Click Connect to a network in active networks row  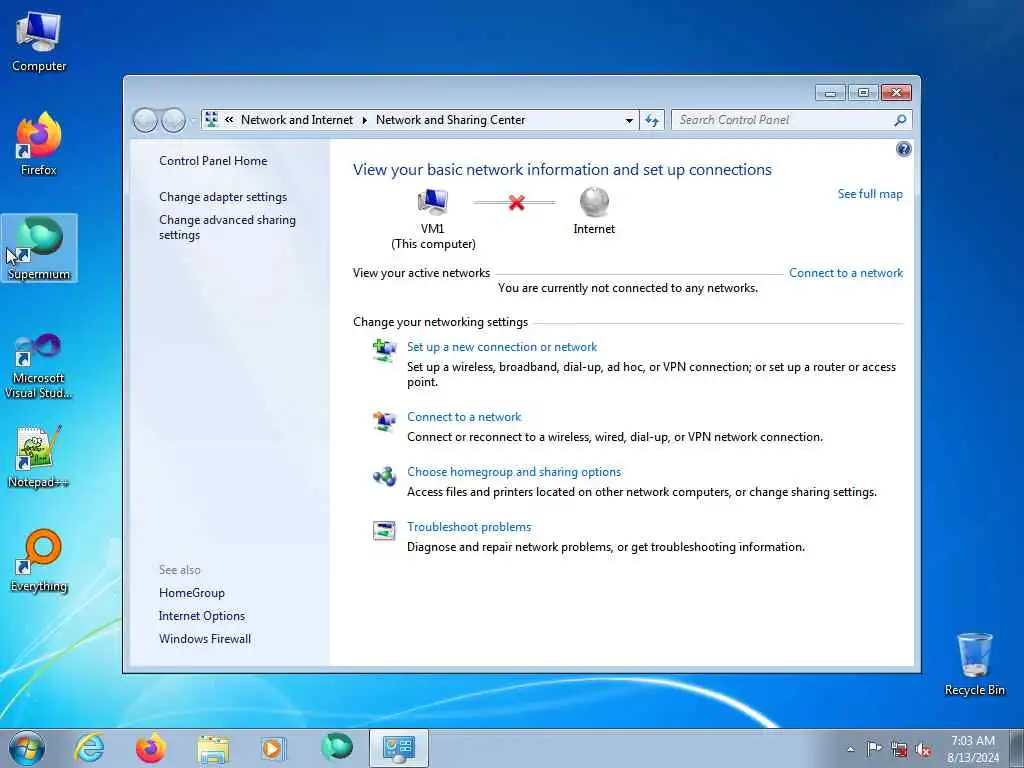pos(846,273)
